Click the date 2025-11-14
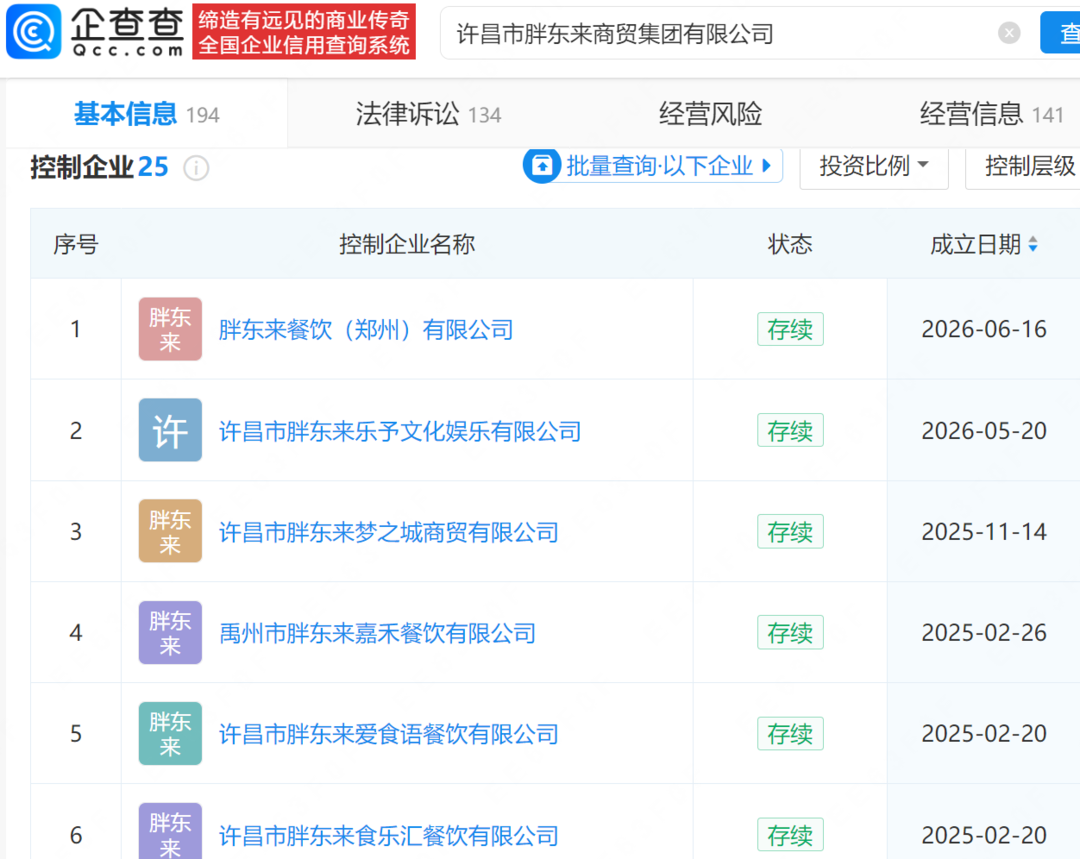Image resolution: width=1080 pixels, height=859 pixels. click(984, 532)
